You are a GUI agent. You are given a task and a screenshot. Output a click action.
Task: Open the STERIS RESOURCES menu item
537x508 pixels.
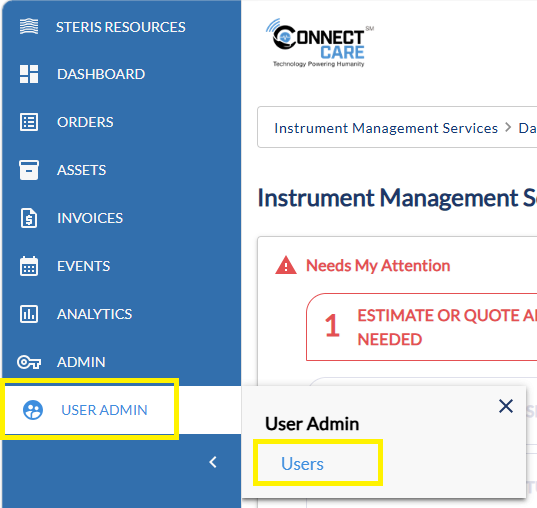[121, 27]
